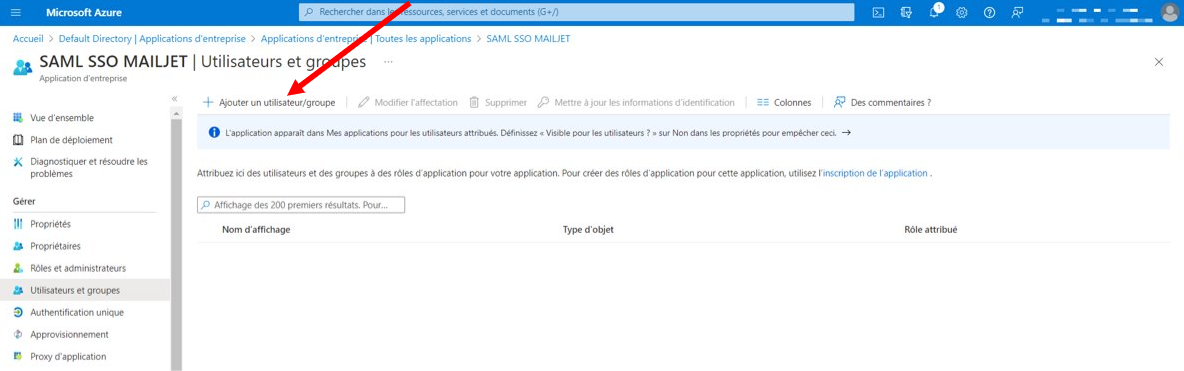Open the directories and subscriptions filter icon

(907, 13)
